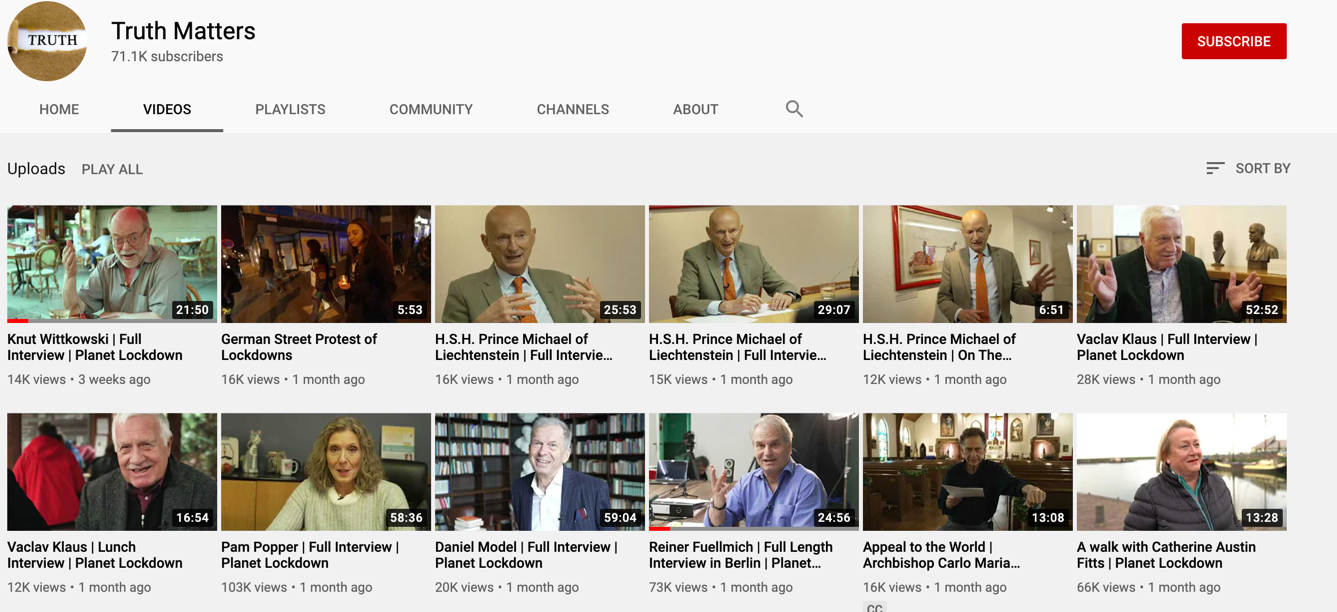Open the Vaclav Klaus Lunch Interview title
The image size is (1337, 612).
coord(95,555)
